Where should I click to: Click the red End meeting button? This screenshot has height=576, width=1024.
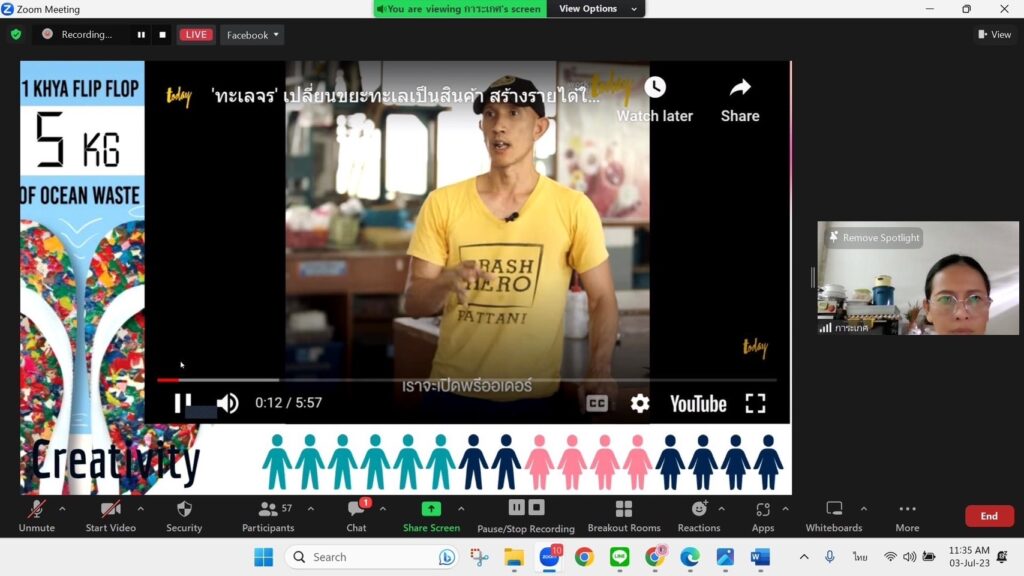(988, 516)
